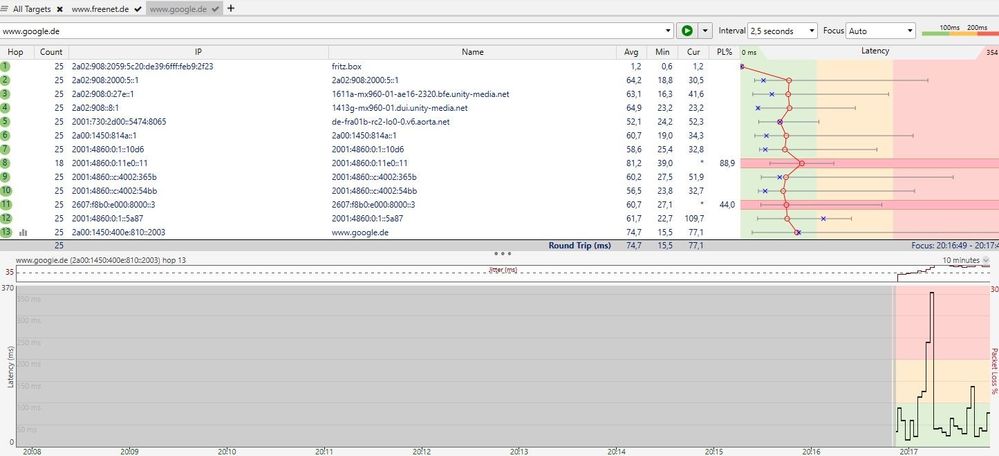This screenshot has height=456, width=999.
Task: Click IP 2001:4860:0:1::10d6 in hop 7
Action: coord(108,149)
